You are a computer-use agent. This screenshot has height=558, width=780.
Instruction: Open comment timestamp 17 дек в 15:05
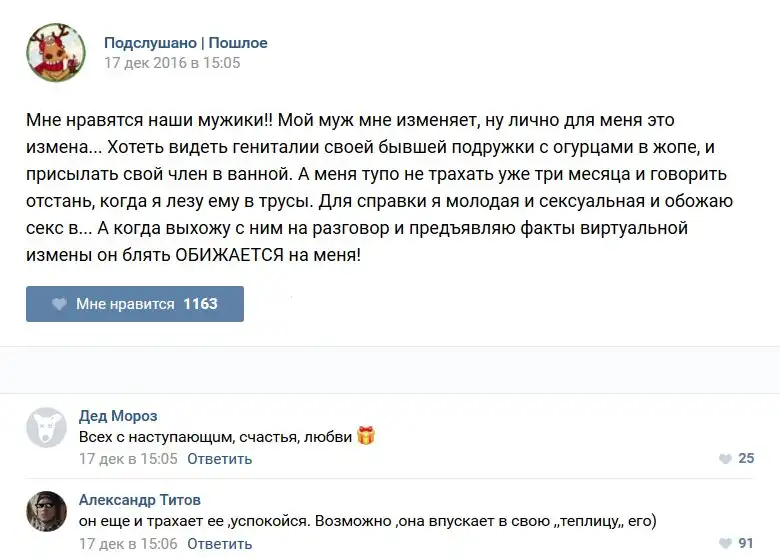click(x=128, y=459)
